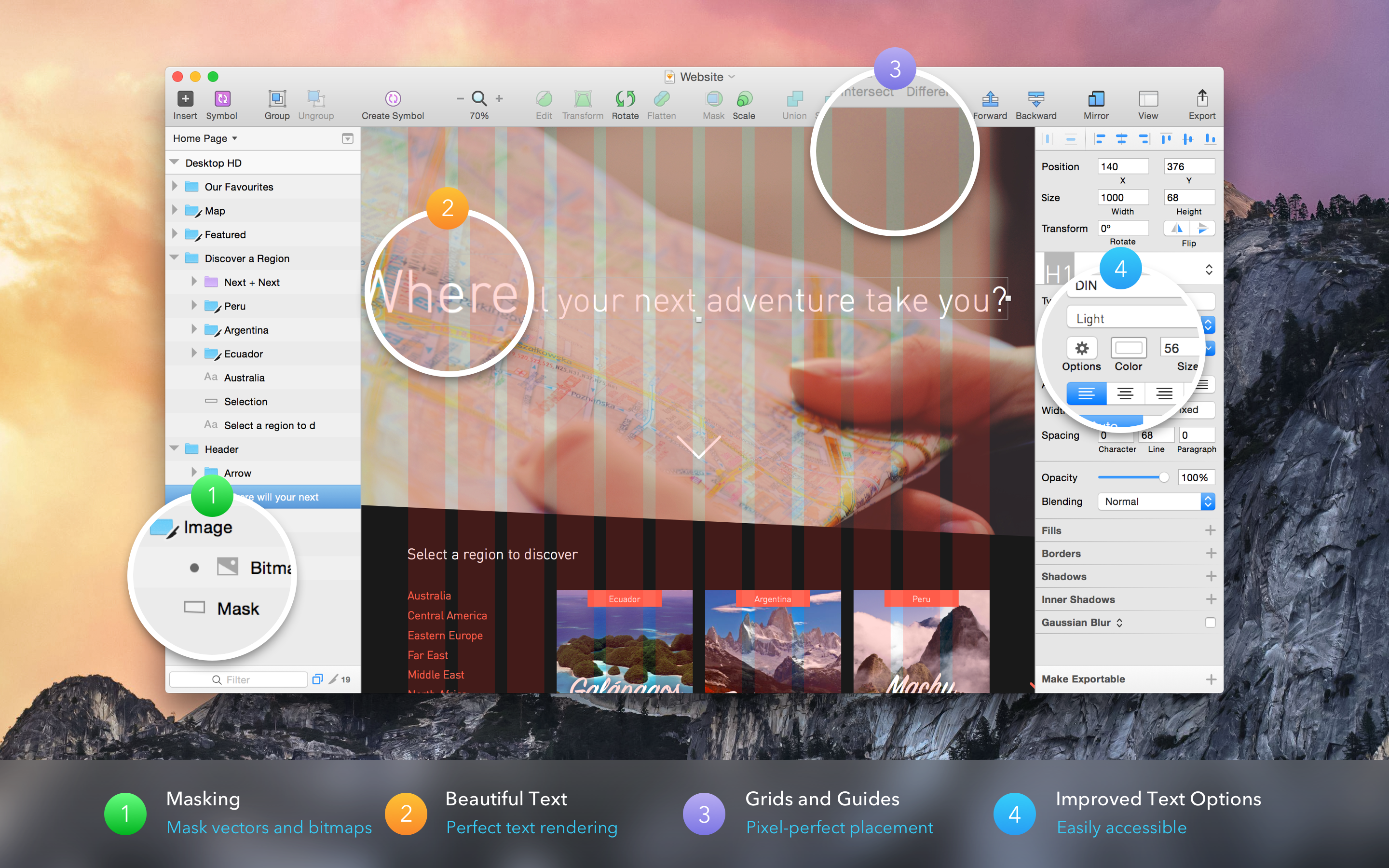This screenshot has height=868, width=1389.
Task: Open the Blending mode dropdown
Action: coord(1156,501)
